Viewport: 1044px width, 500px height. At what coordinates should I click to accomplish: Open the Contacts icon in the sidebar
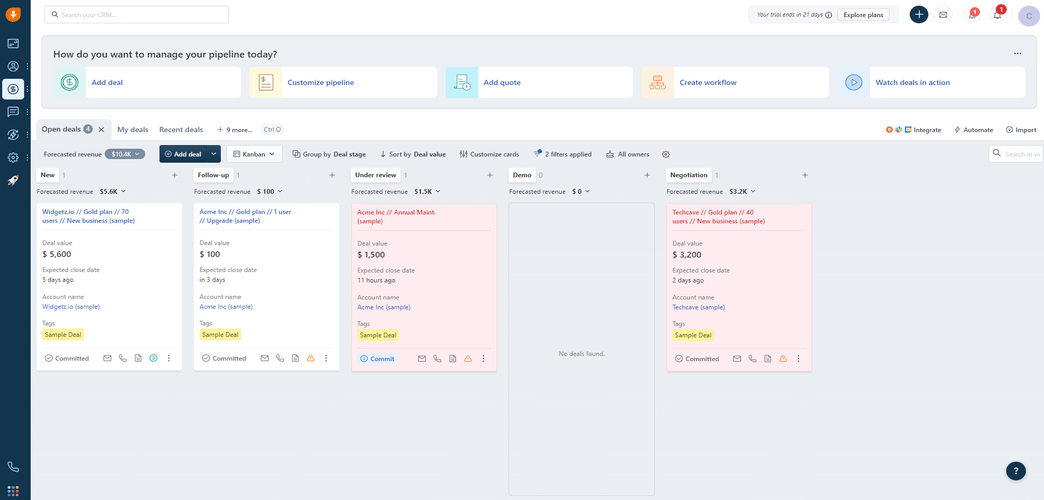[x=13, y=67]
